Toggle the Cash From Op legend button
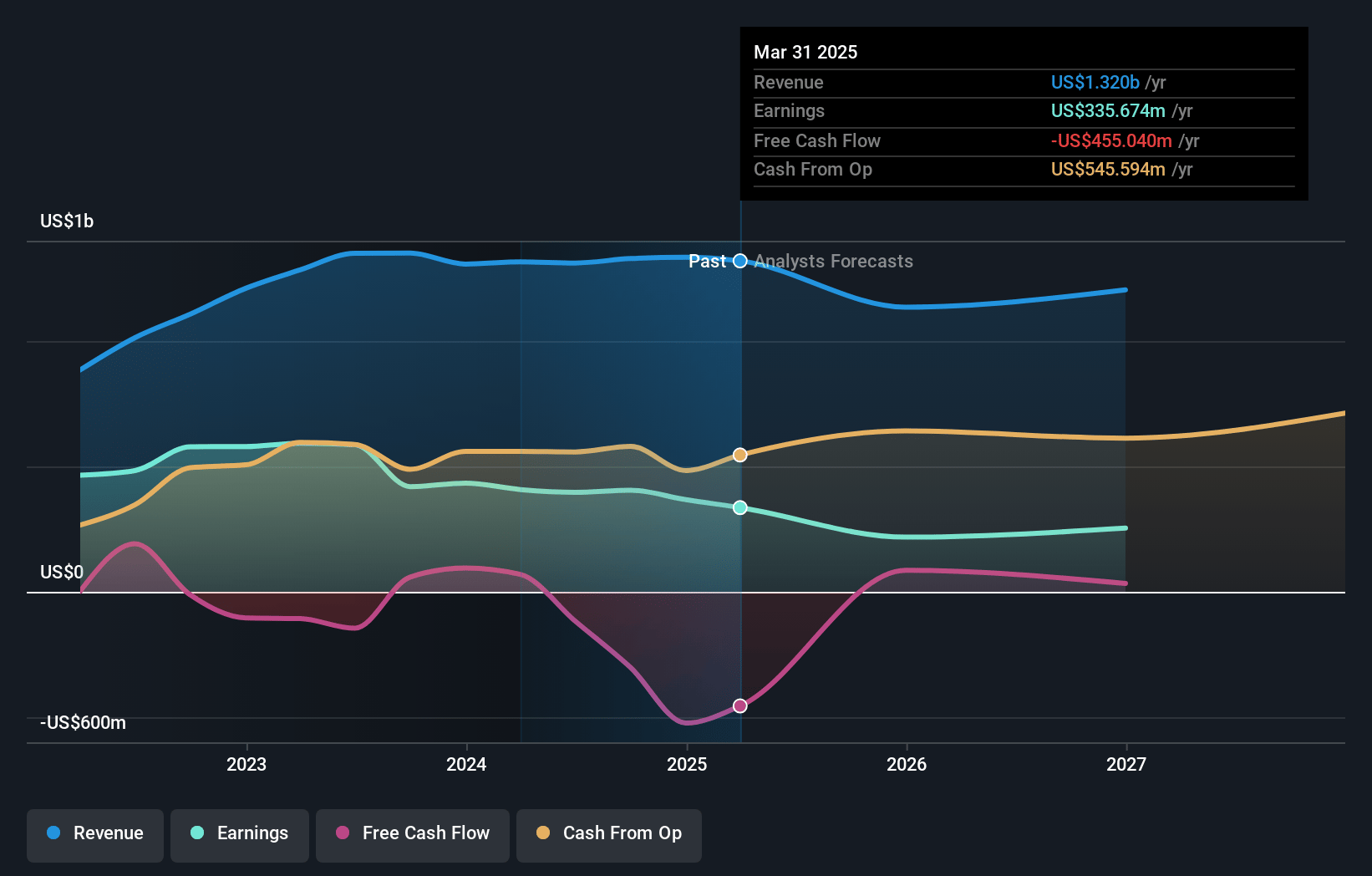The image size is (1372, 876). (x=609, y=835)
